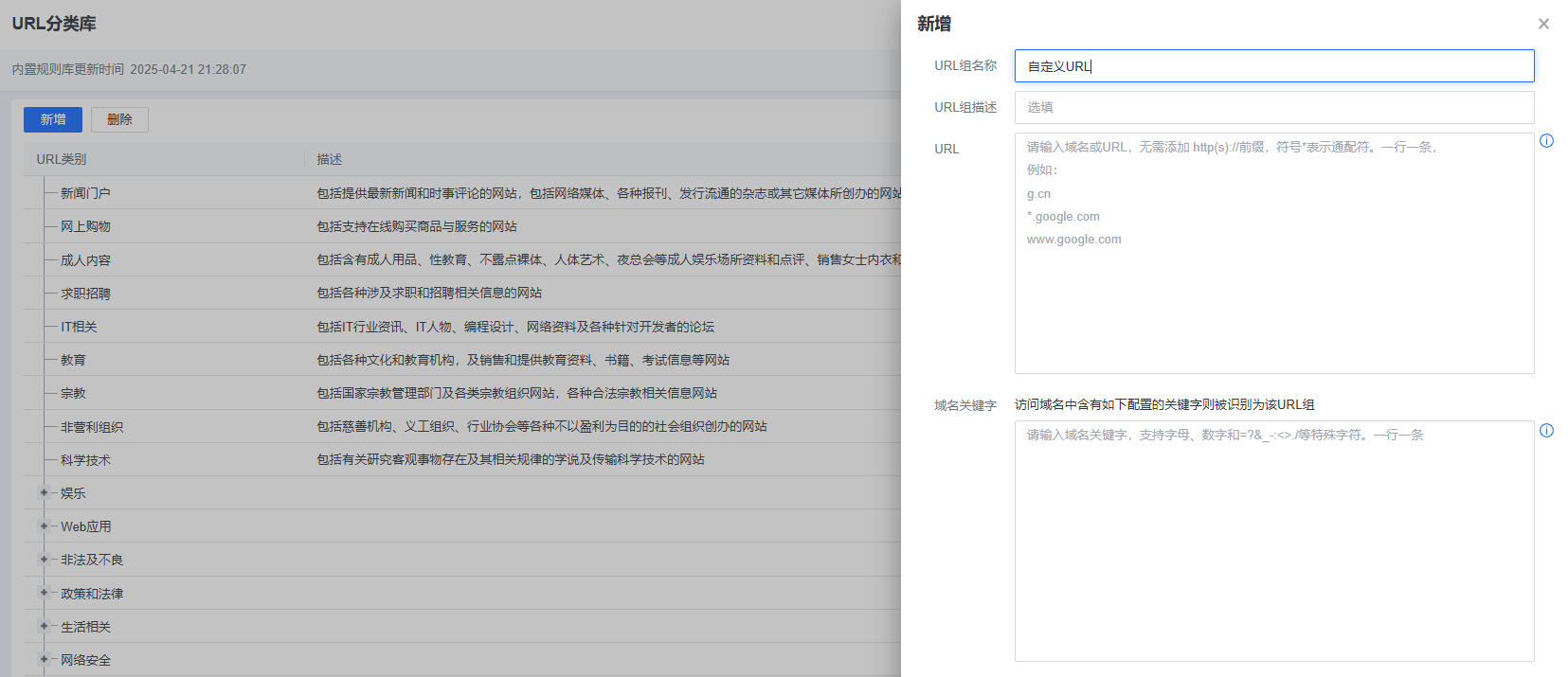Select the 非营利组织 category row
The image size is (1568, 677).
tap(92, 427)
